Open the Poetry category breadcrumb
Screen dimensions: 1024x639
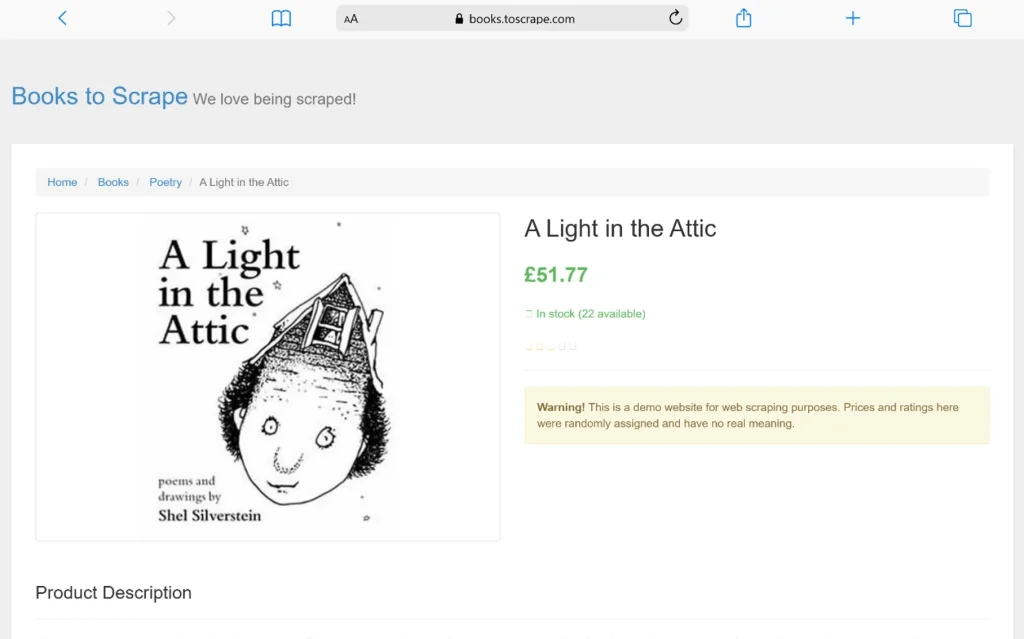pos(165,182)
